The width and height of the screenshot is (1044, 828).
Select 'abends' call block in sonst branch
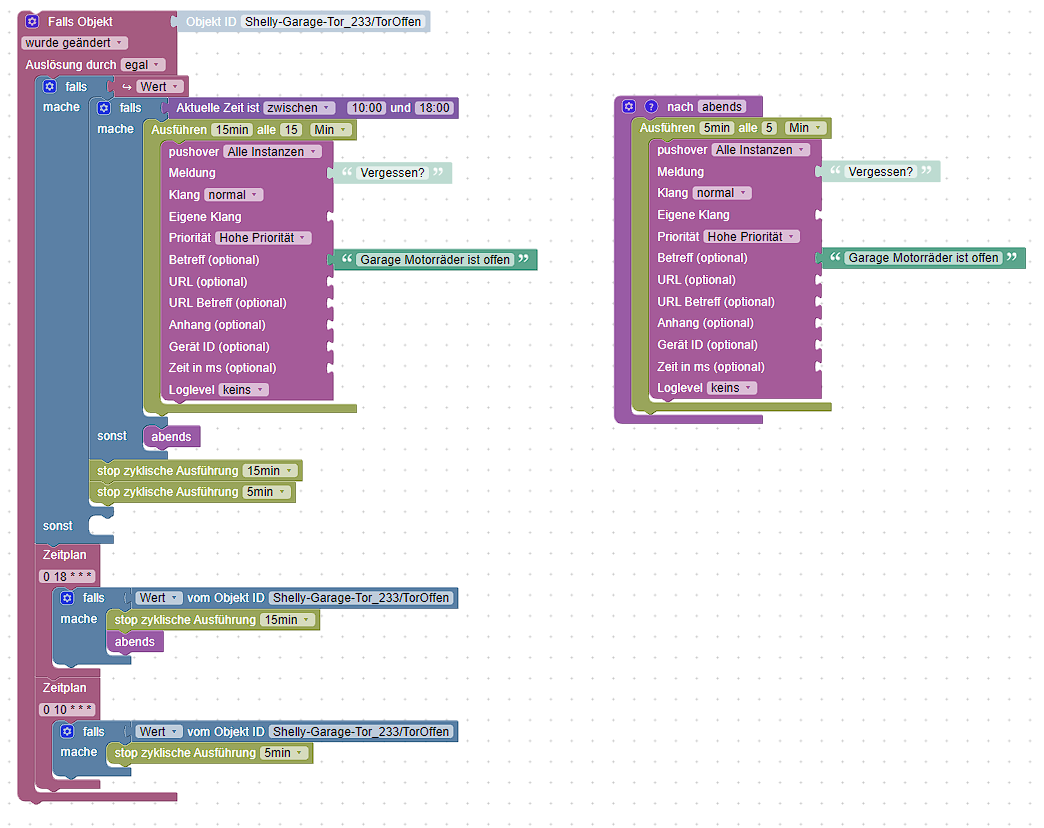172,437
